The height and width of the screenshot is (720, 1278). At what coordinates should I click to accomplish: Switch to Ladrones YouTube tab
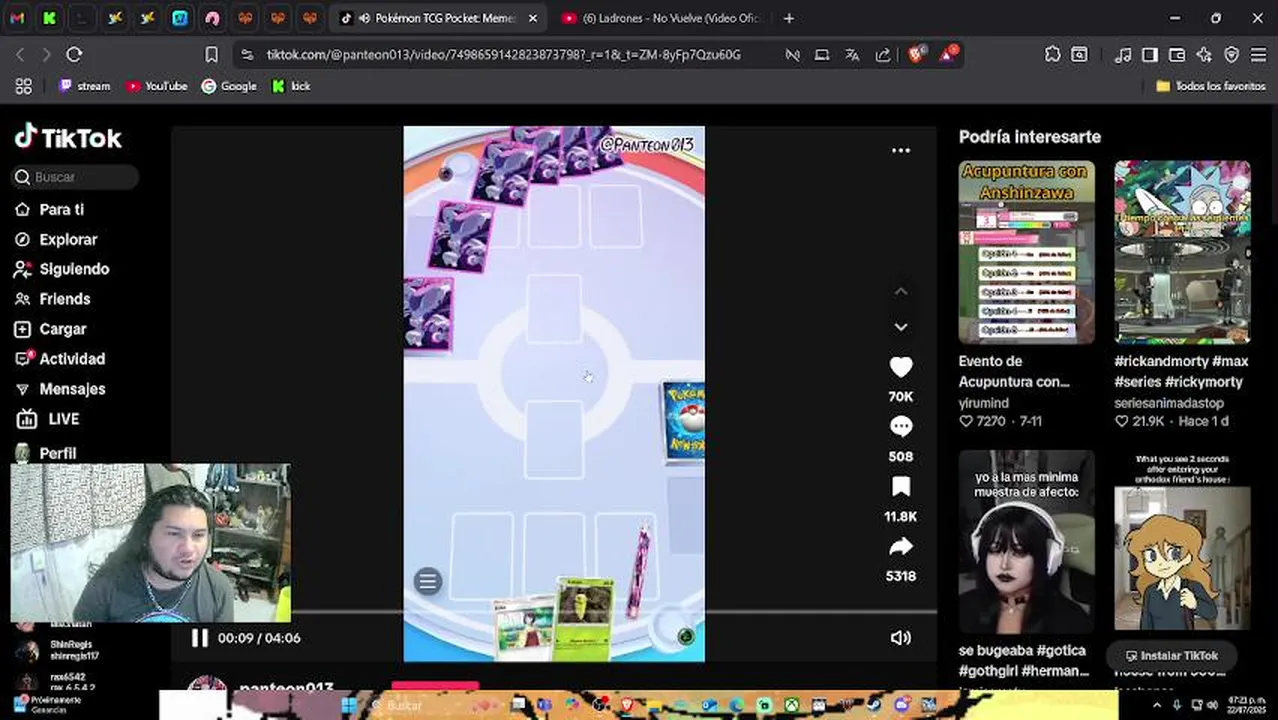[x=661, y=18]
